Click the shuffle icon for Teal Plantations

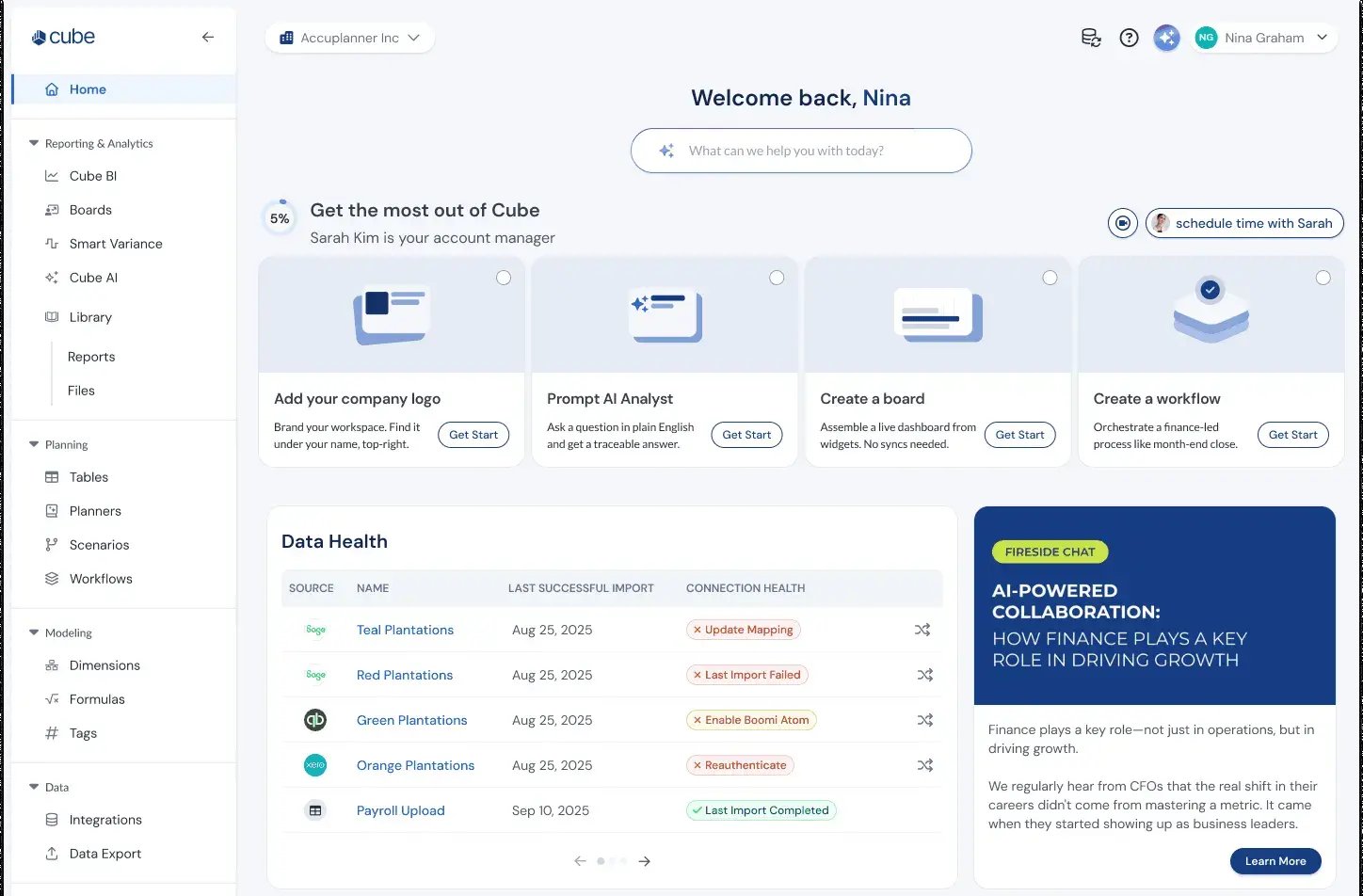[922, 630]
